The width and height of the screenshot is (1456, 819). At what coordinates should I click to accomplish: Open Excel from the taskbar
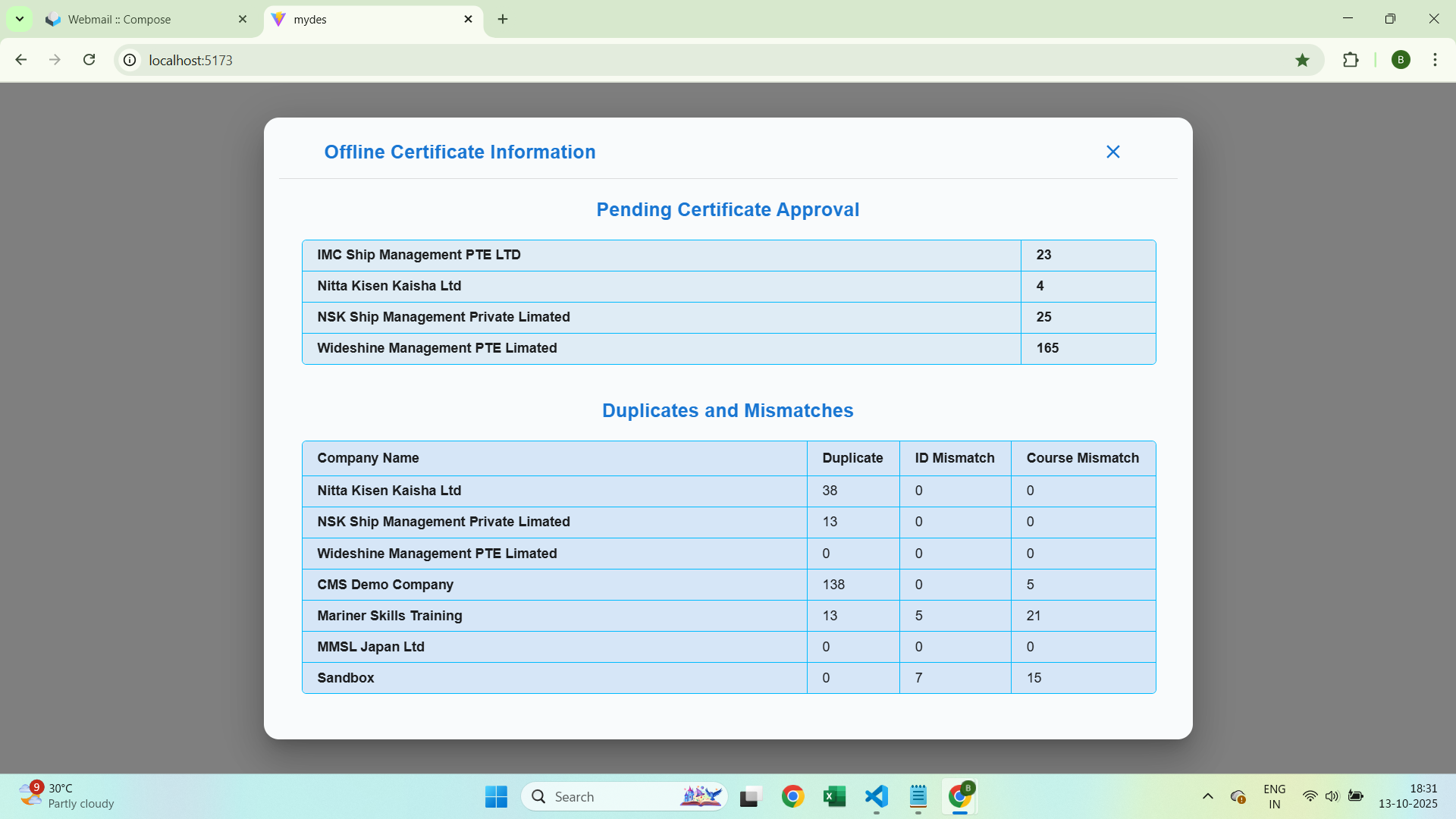coord(834,796)
